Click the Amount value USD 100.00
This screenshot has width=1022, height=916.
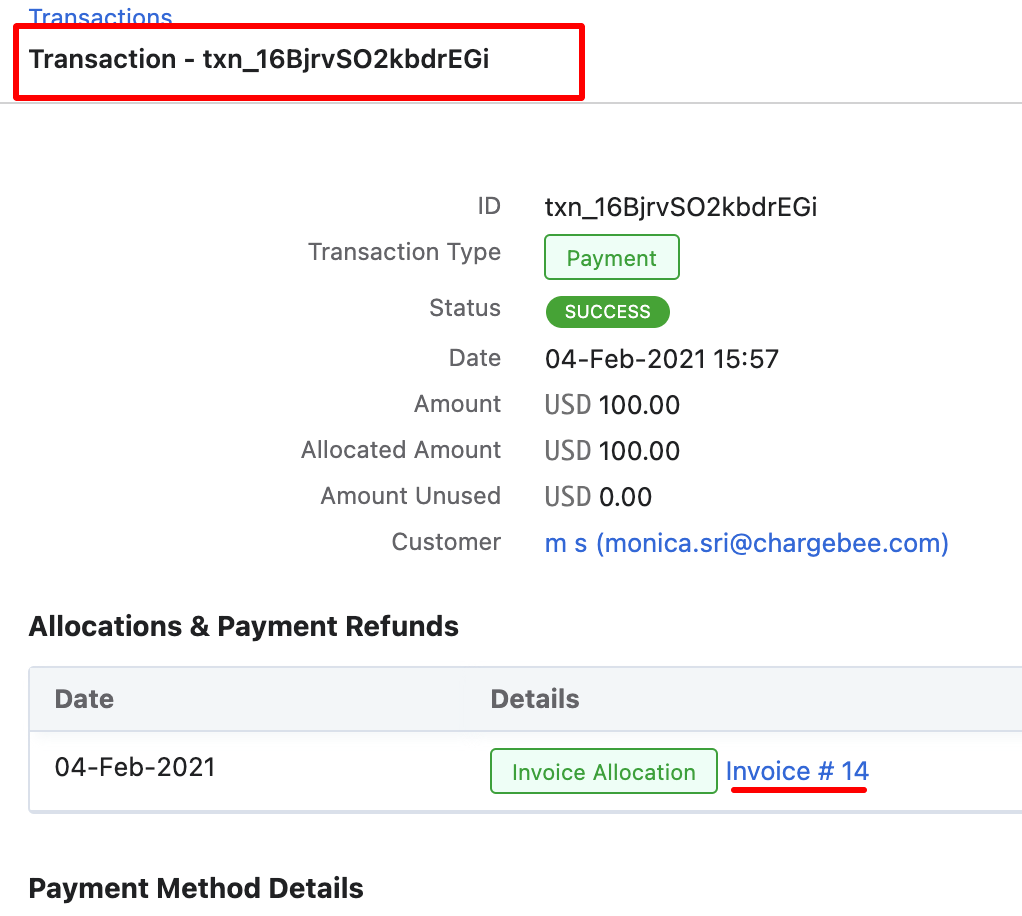(x=612, y=405)
